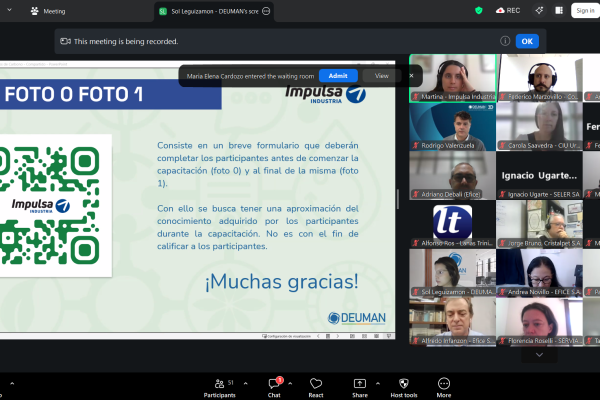The image size is (600, 400).
Task: Click the green encryption shield icon
Action: [478, 10]
